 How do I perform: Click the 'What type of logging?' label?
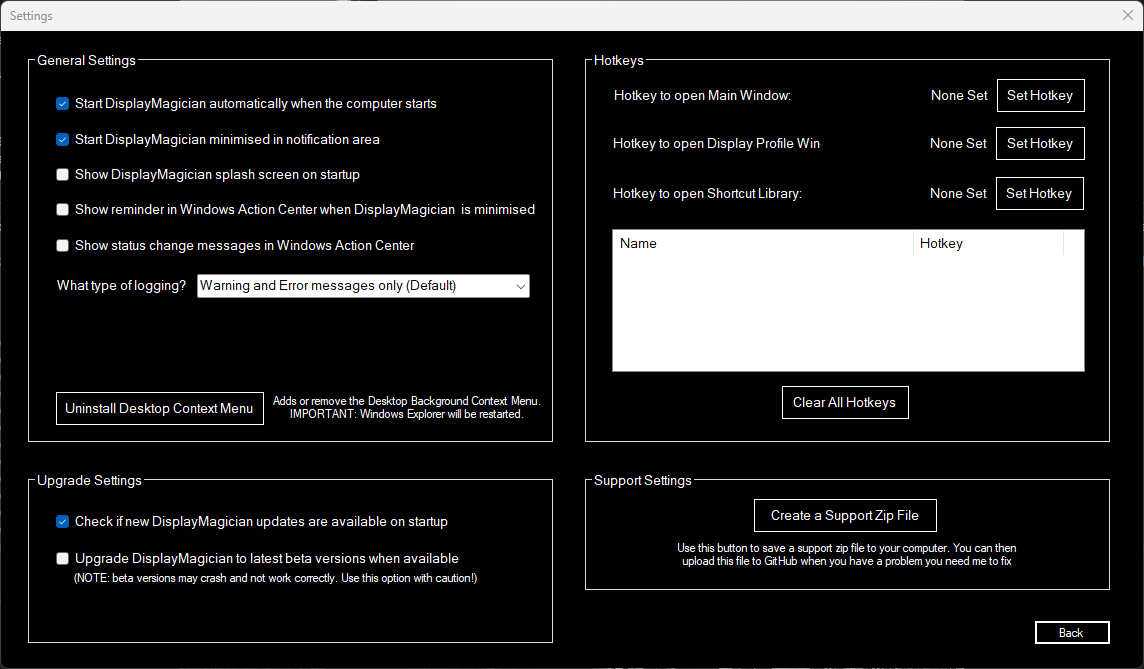click(121, 286)
